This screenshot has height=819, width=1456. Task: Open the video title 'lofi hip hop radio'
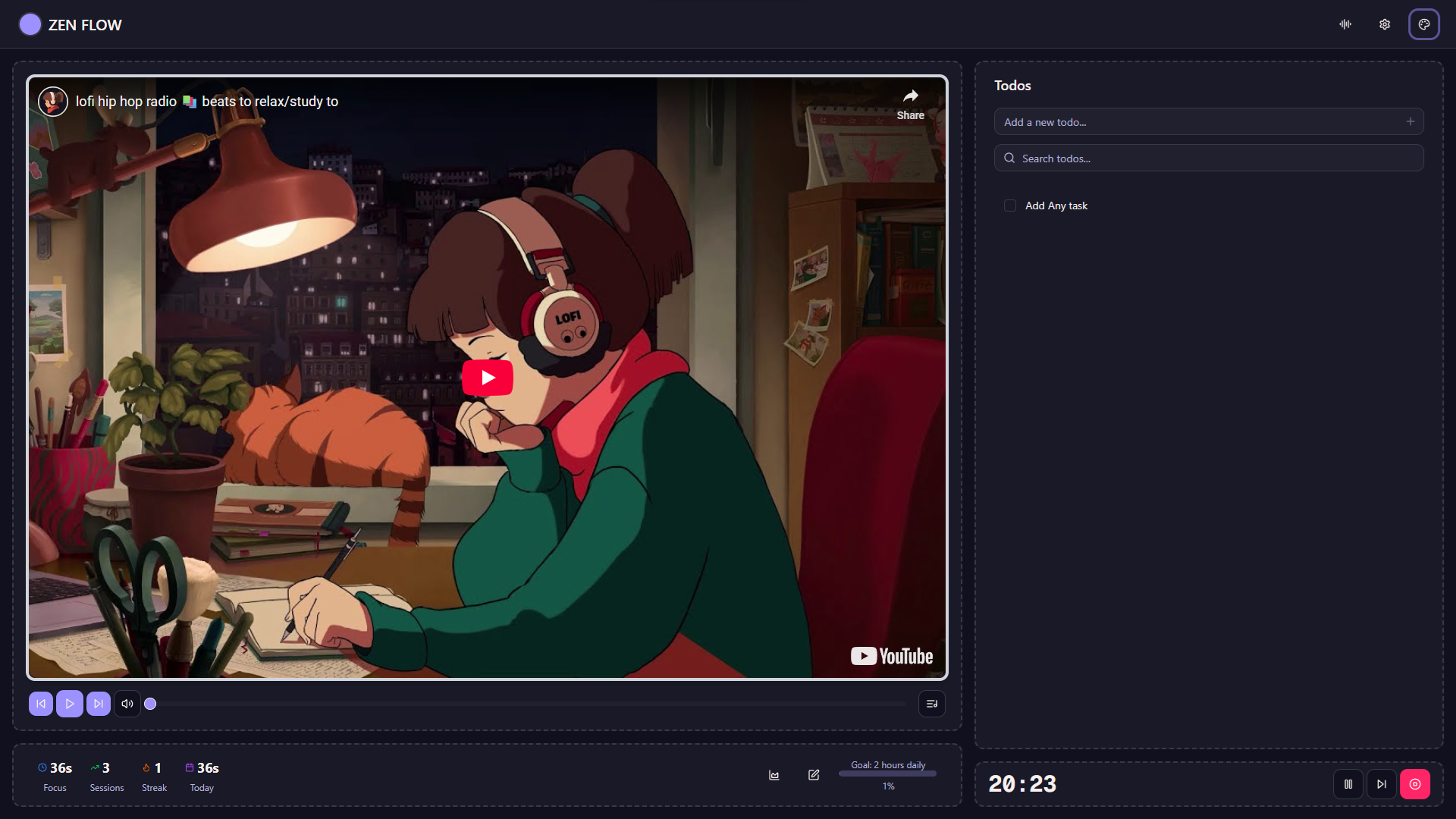point(207,102)
